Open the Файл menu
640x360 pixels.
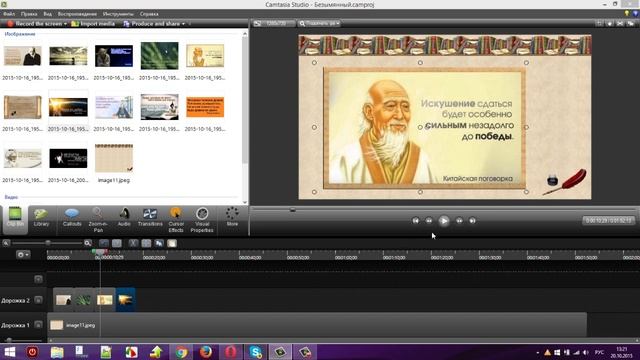(x=9, y=14)
